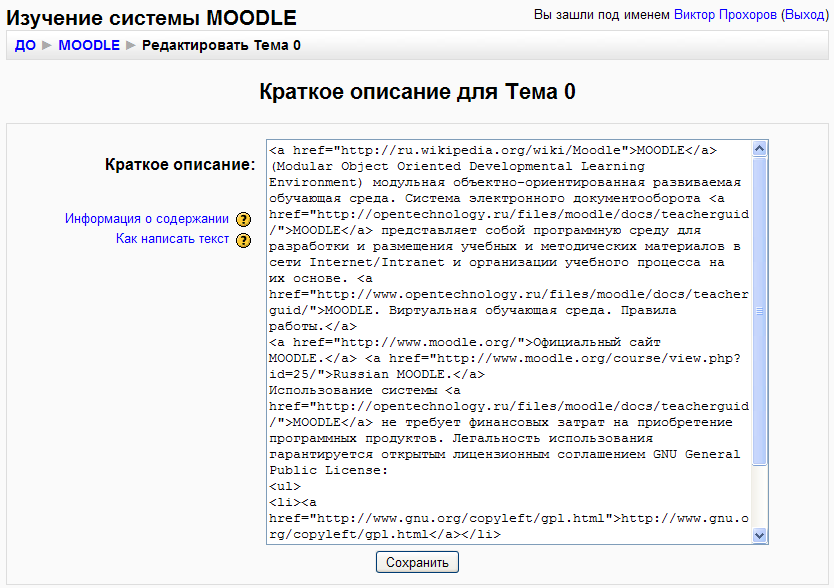834x588 pixels.
Task: Click the Редактировать Тема 0 breadcrumb text
Action: [x=221, y=45]
